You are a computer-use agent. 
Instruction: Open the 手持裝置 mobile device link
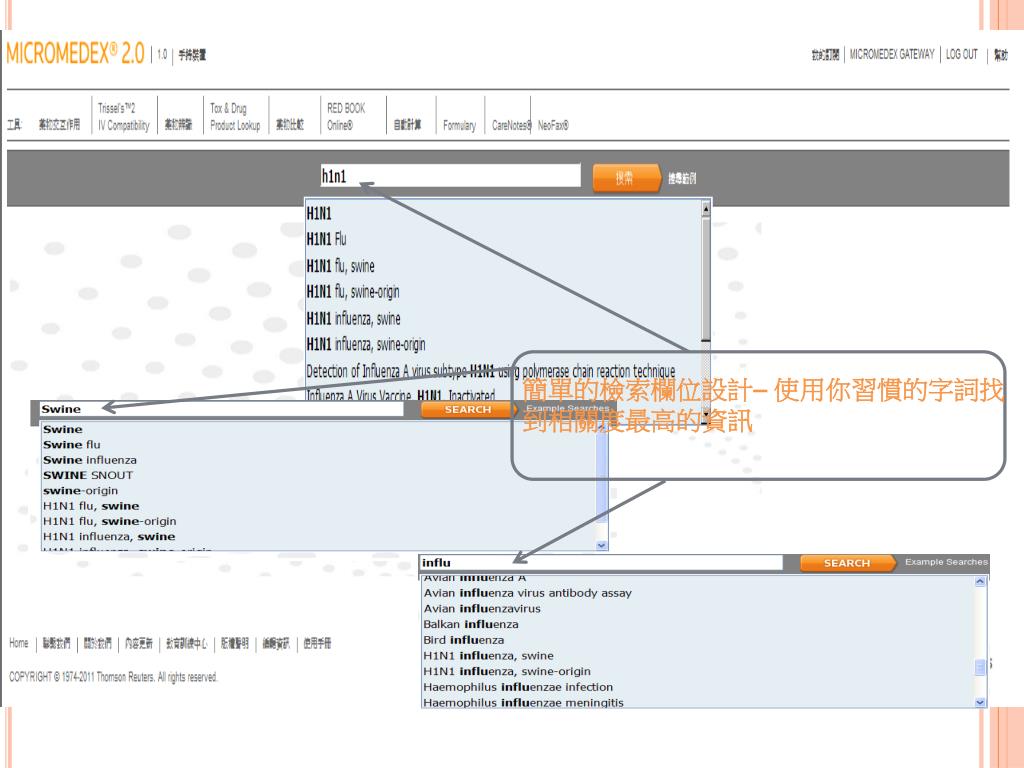tap(192, 55)
